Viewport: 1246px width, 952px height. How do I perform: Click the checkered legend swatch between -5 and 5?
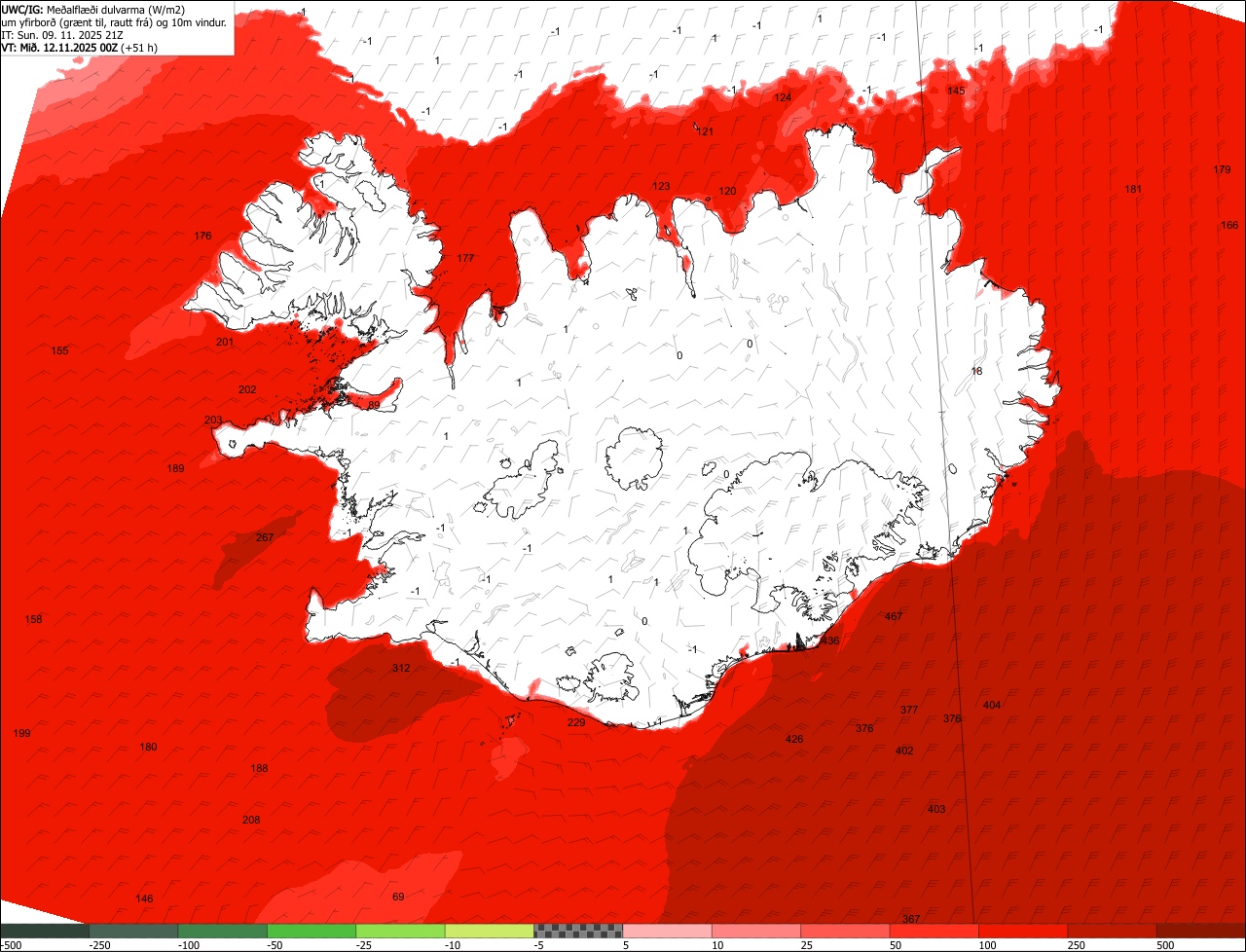coord(578,931)
